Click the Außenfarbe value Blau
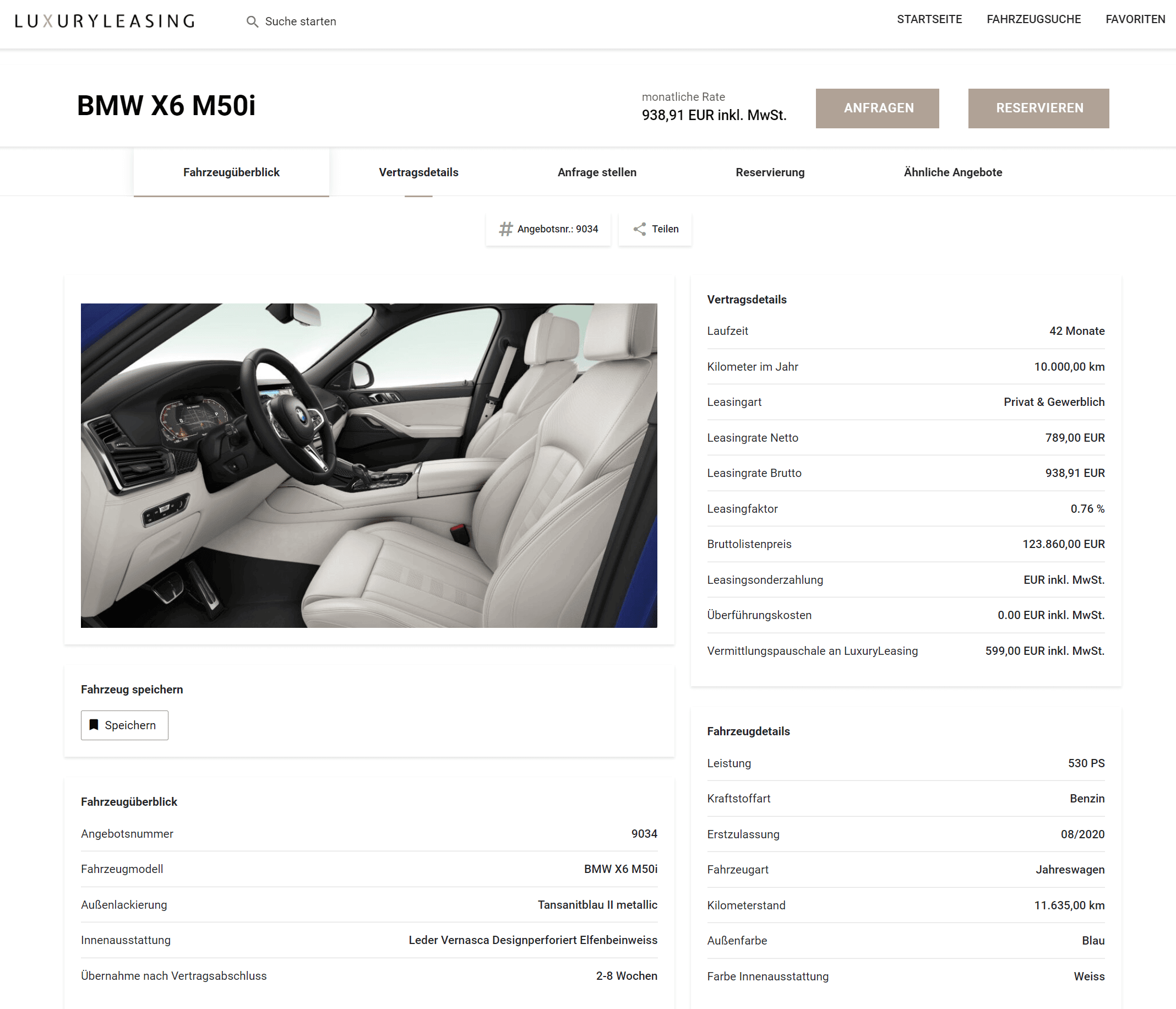Viewport: 1176px width, 1009px height. [x=1093, y=940]
